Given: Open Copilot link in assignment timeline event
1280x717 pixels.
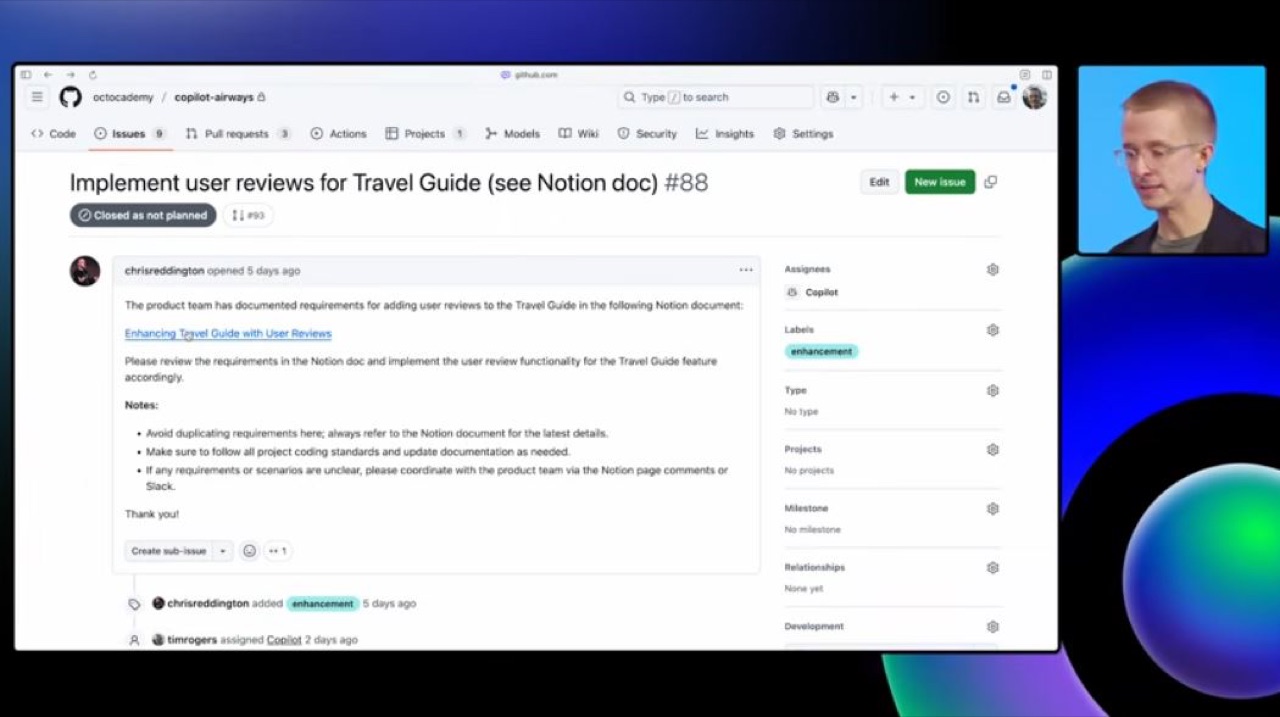Looking at the screenshot, I should [284, 640].
